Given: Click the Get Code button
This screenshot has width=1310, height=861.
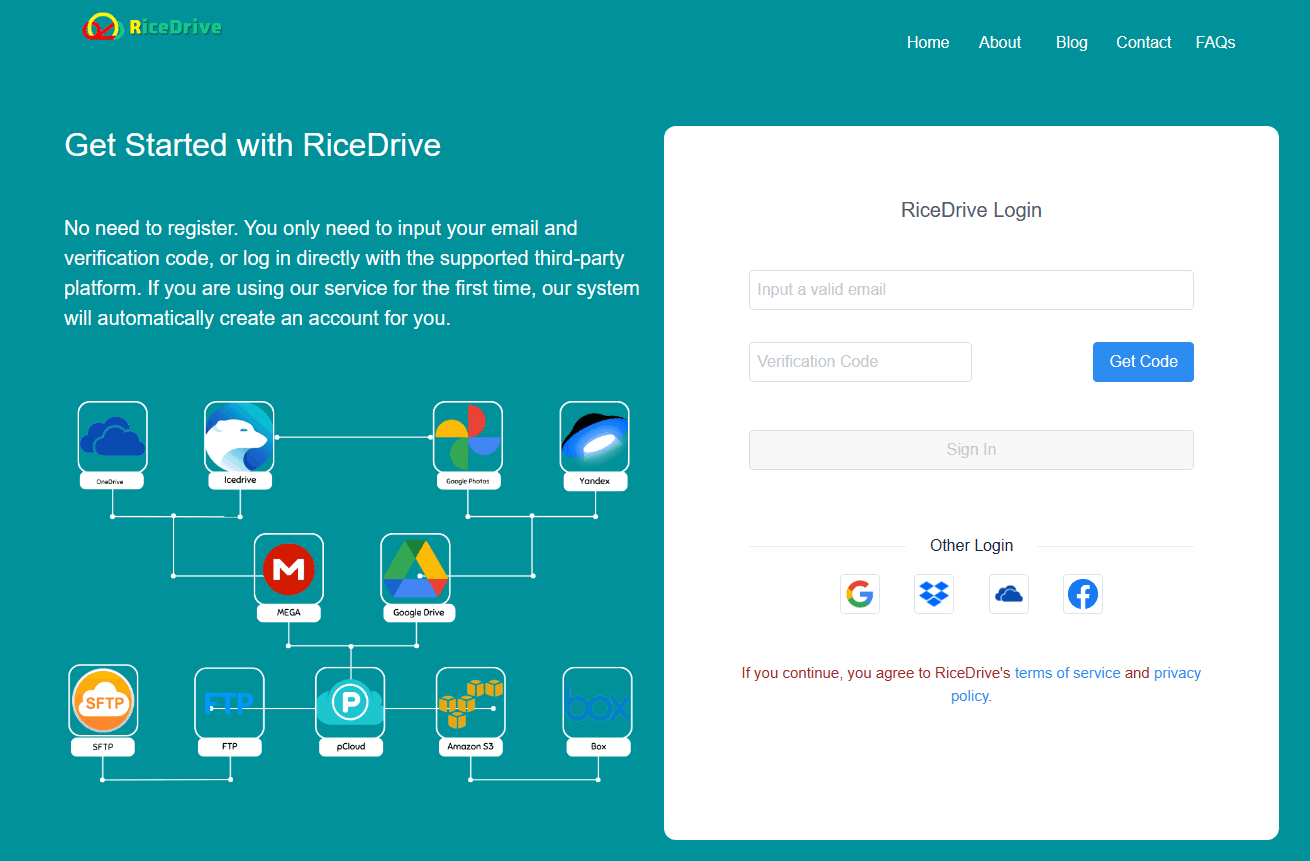Looking at the screenshot, I should [1143, 362].
